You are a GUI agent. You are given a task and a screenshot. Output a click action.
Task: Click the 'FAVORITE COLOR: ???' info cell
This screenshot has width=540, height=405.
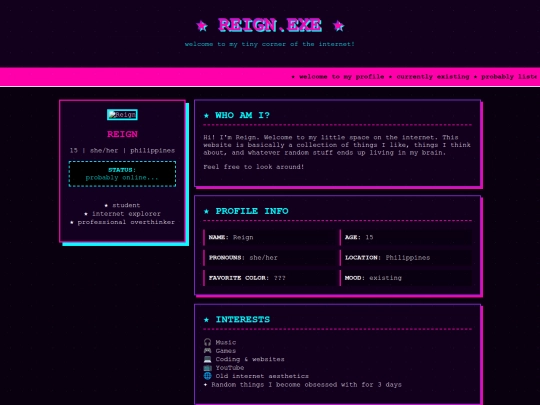tap(270, 278)
